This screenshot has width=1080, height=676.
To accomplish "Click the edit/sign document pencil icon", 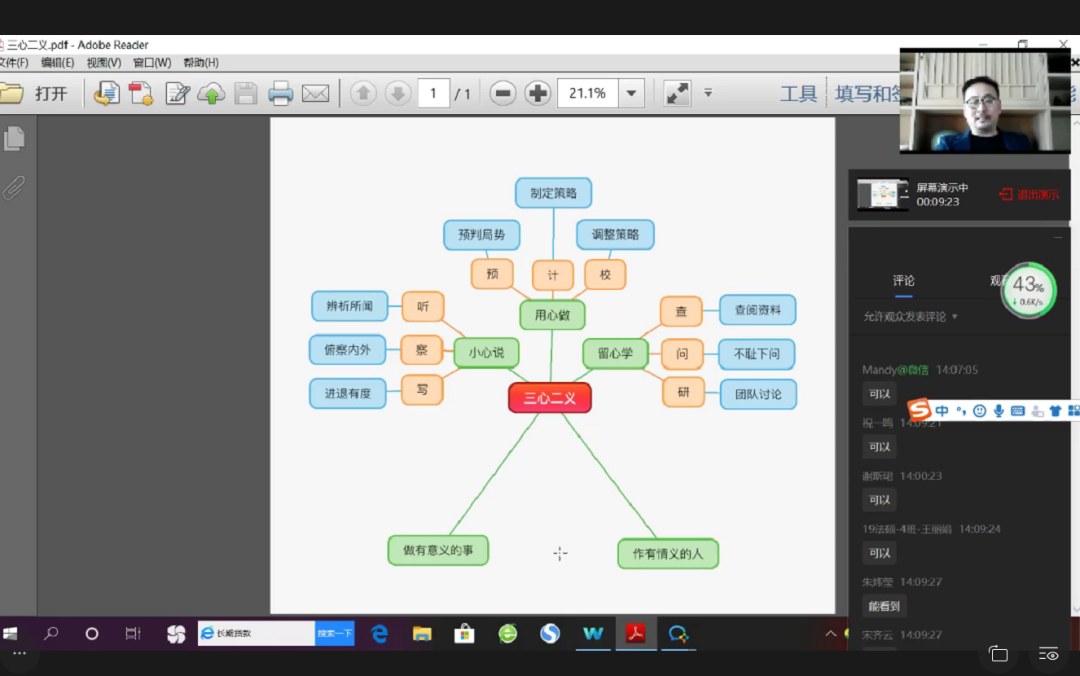I will click(177, 94).
